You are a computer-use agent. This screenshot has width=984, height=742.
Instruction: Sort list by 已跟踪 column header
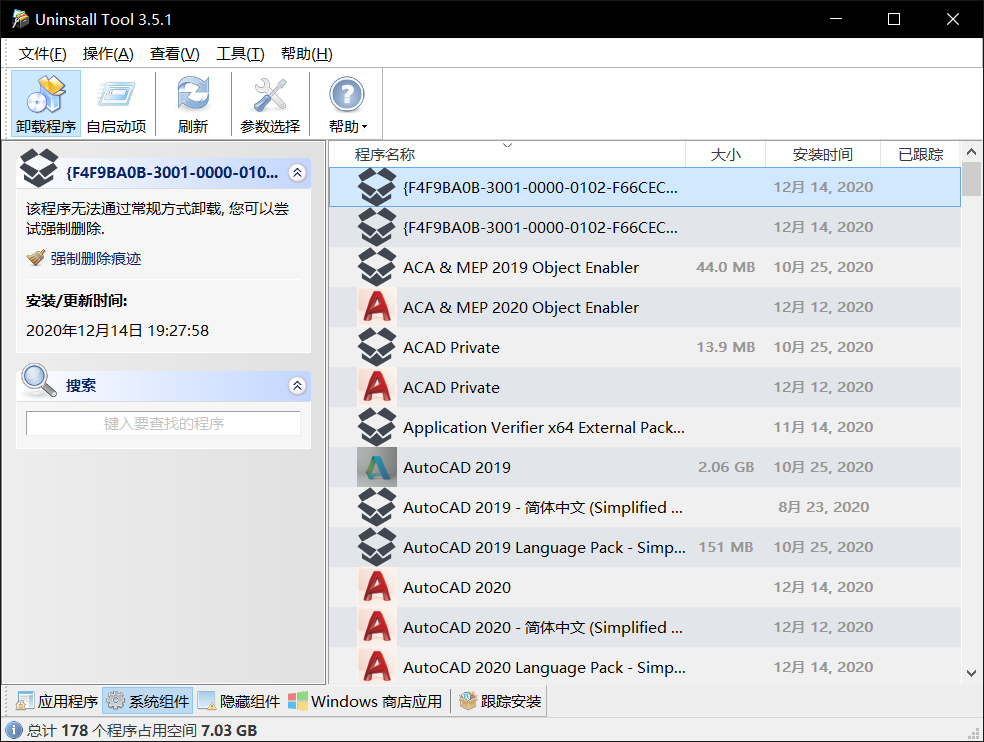920,154
